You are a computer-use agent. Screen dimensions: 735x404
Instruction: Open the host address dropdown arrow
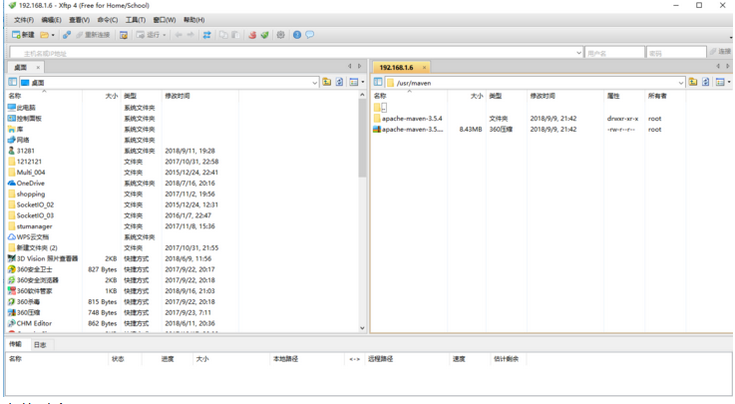(579, 52)
